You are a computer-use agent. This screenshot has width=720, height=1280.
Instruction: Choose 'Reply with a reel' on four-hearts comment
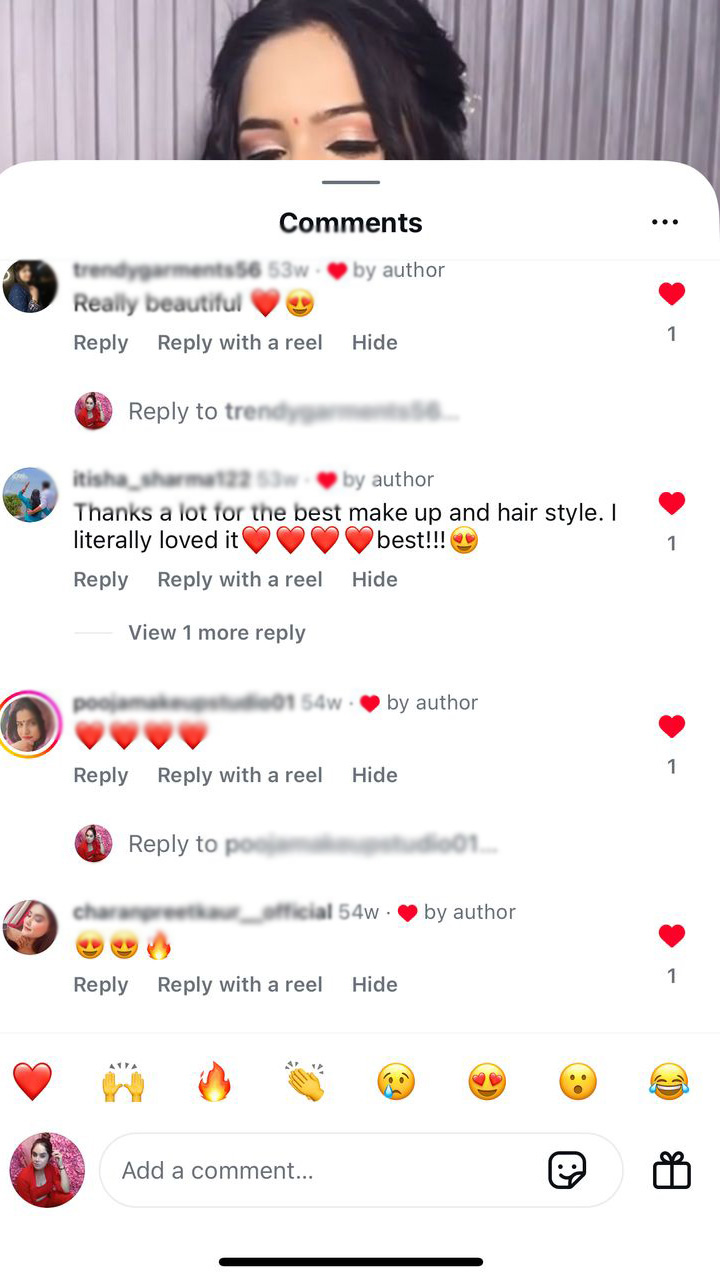click(240, 776)
